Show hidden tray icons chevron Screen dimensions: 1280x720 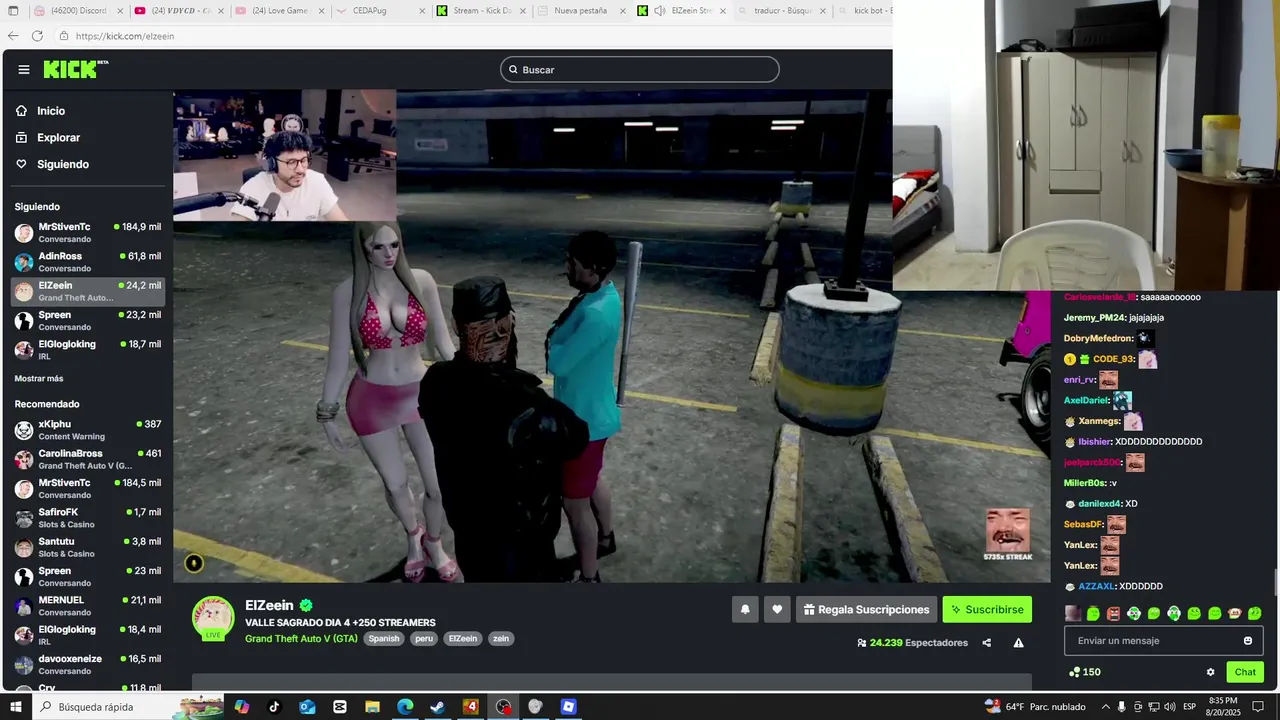[1104, 707]
